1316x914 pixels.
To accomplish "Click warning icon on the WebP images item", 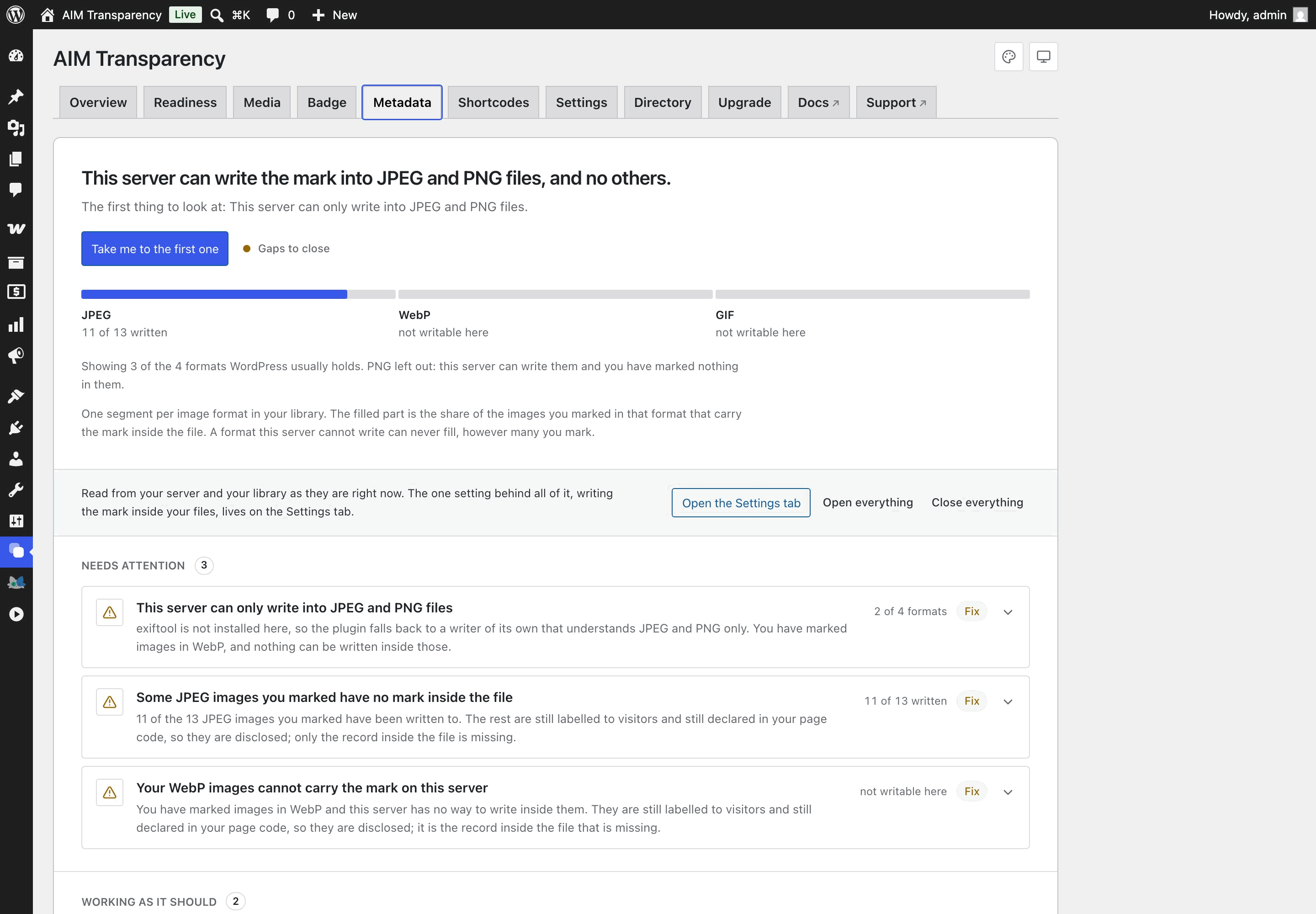I will click(x=109, y=792).
